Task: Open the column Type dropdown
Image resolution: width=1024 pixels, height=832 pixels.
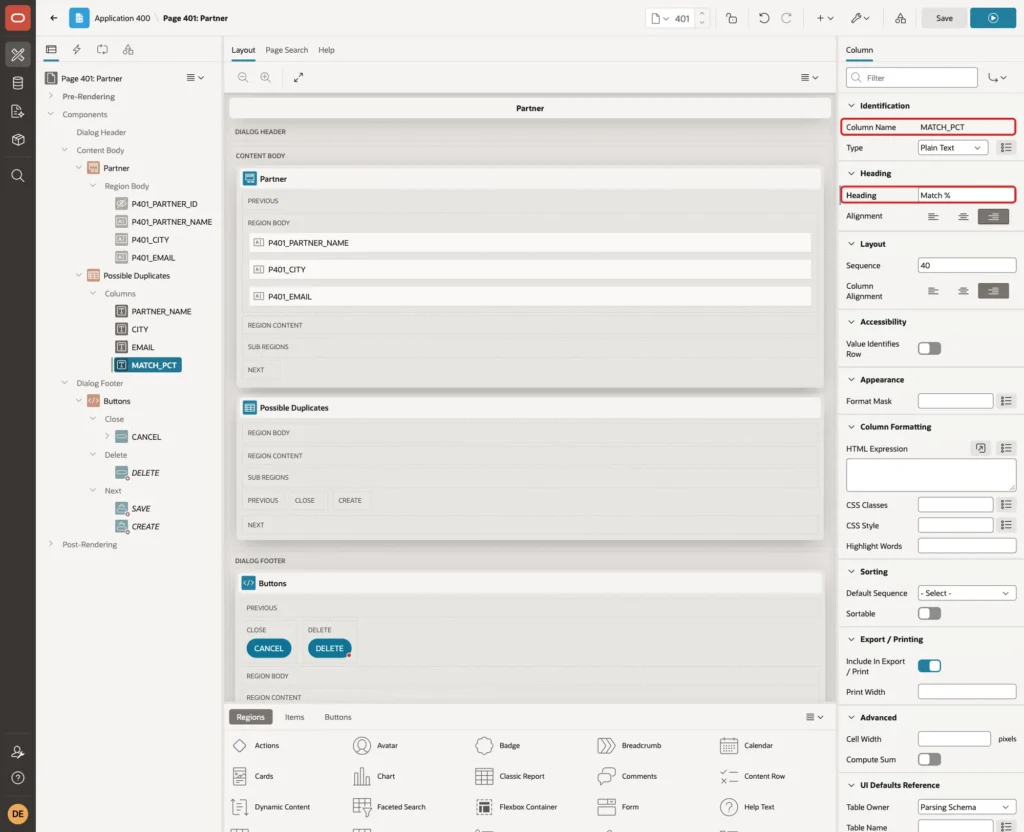Action: pos(952,148)
